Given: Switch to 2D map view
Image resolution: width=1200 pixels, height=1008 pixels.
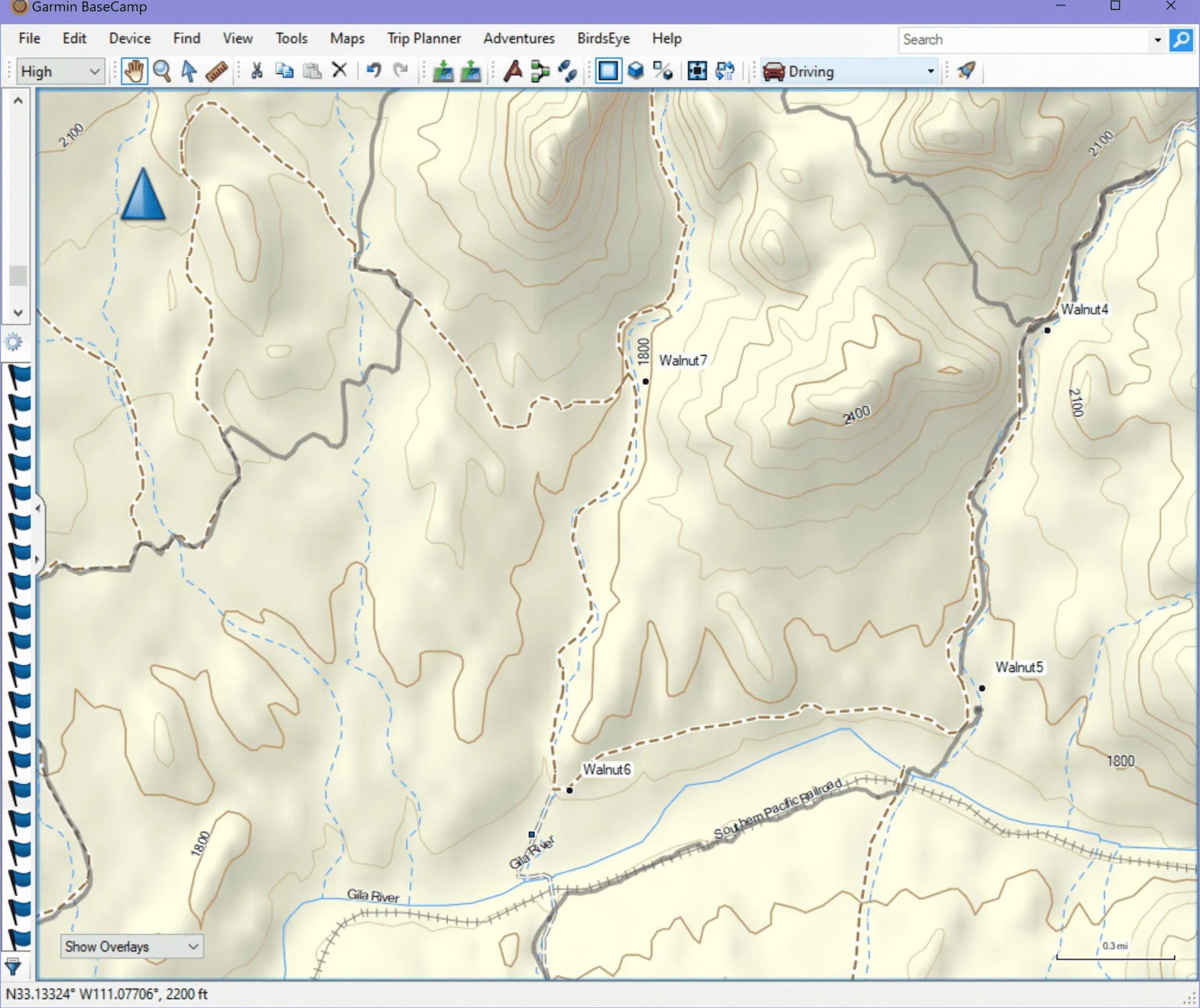Looking at the screenshot, I should (608, 71).
